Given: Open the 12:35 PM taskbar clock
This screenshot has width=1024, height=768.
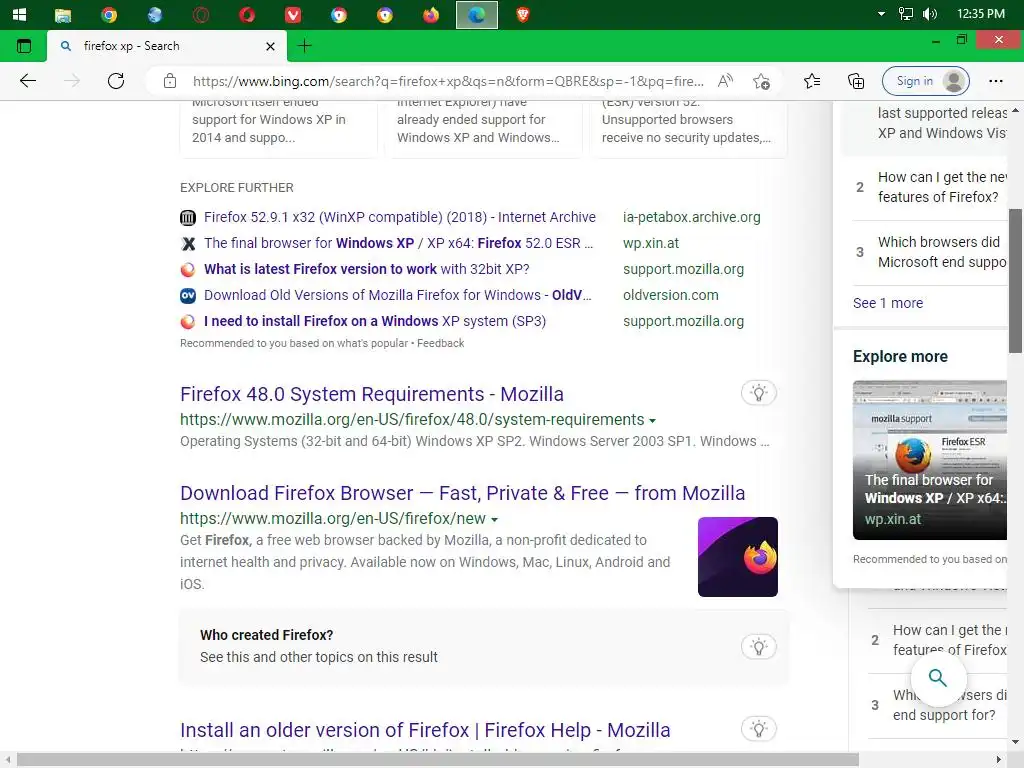Looking at the screenshot, I should (980, 14).
